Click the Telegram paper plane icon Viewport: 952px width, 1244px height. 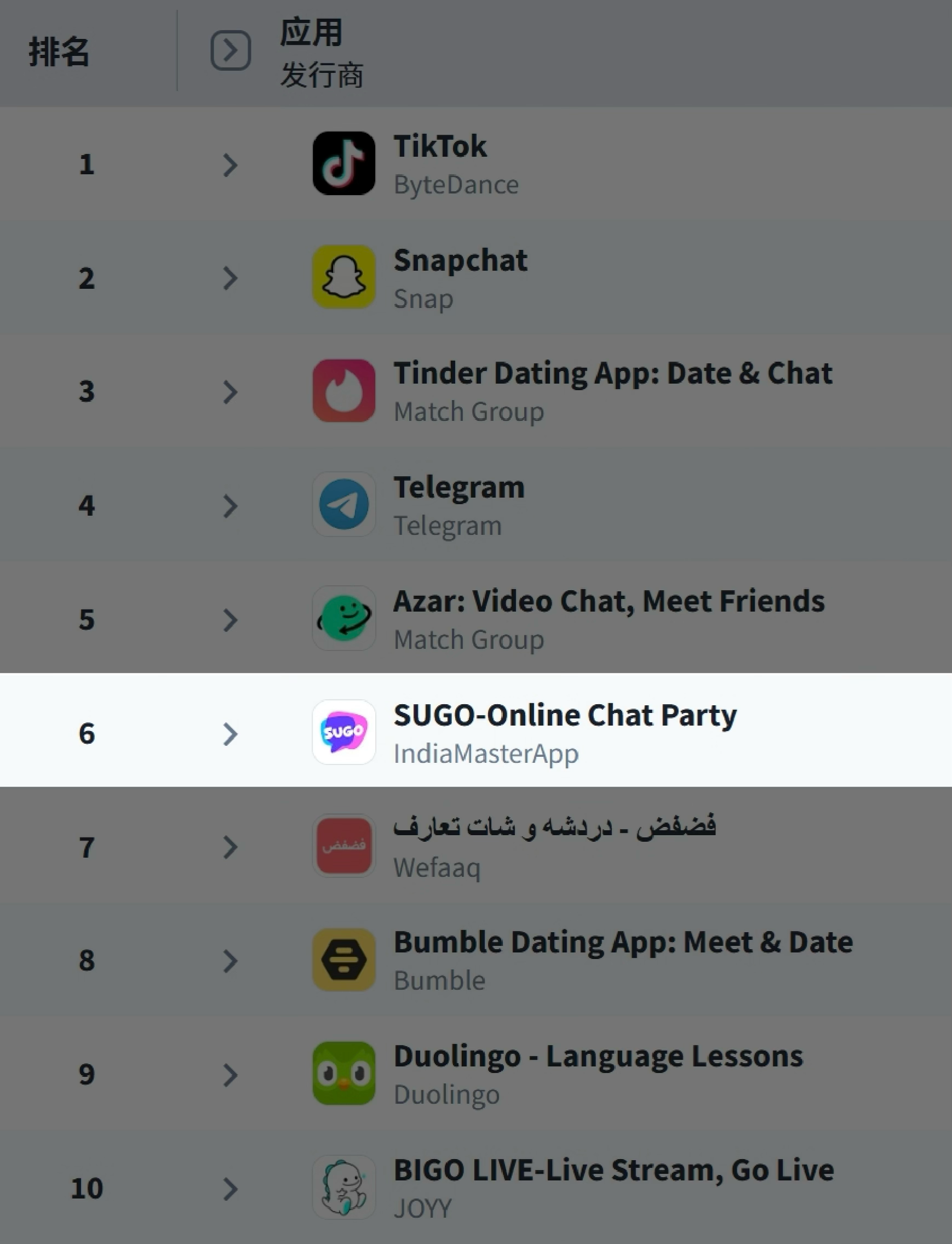tap(343, 505)
